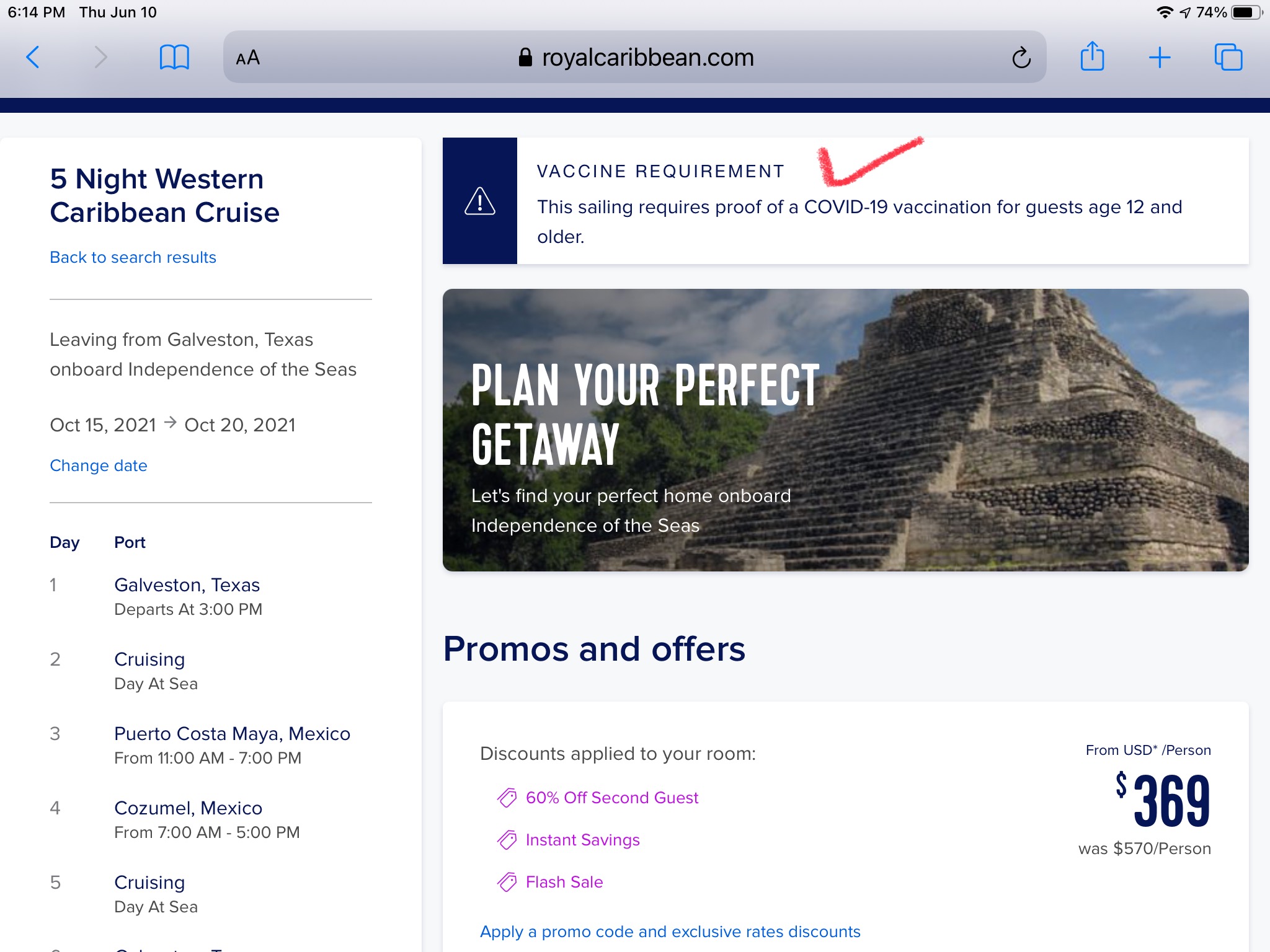
Task: Tap the Mayan pyramid getaway banner
Action: click(846, 430)
